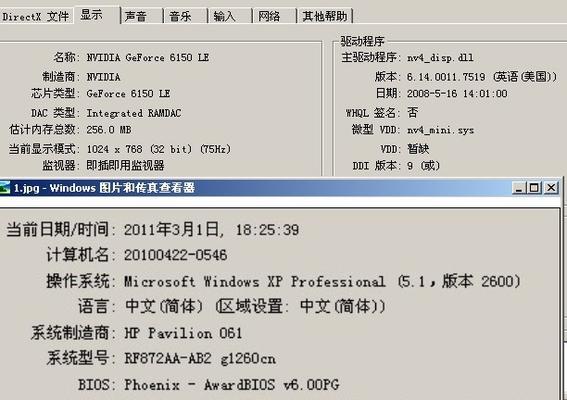Click the 即插即用监视器 monitor value
The height and width of the screenshot is (400, 567).
click(125, 166)
